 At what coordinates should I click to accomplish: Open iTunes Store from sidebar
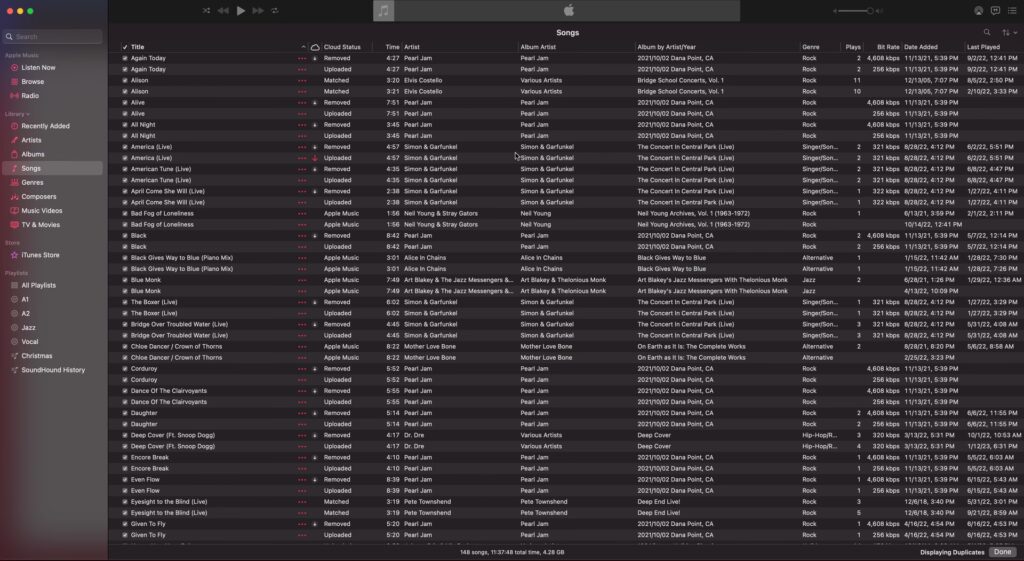click(x=40, y=255)
